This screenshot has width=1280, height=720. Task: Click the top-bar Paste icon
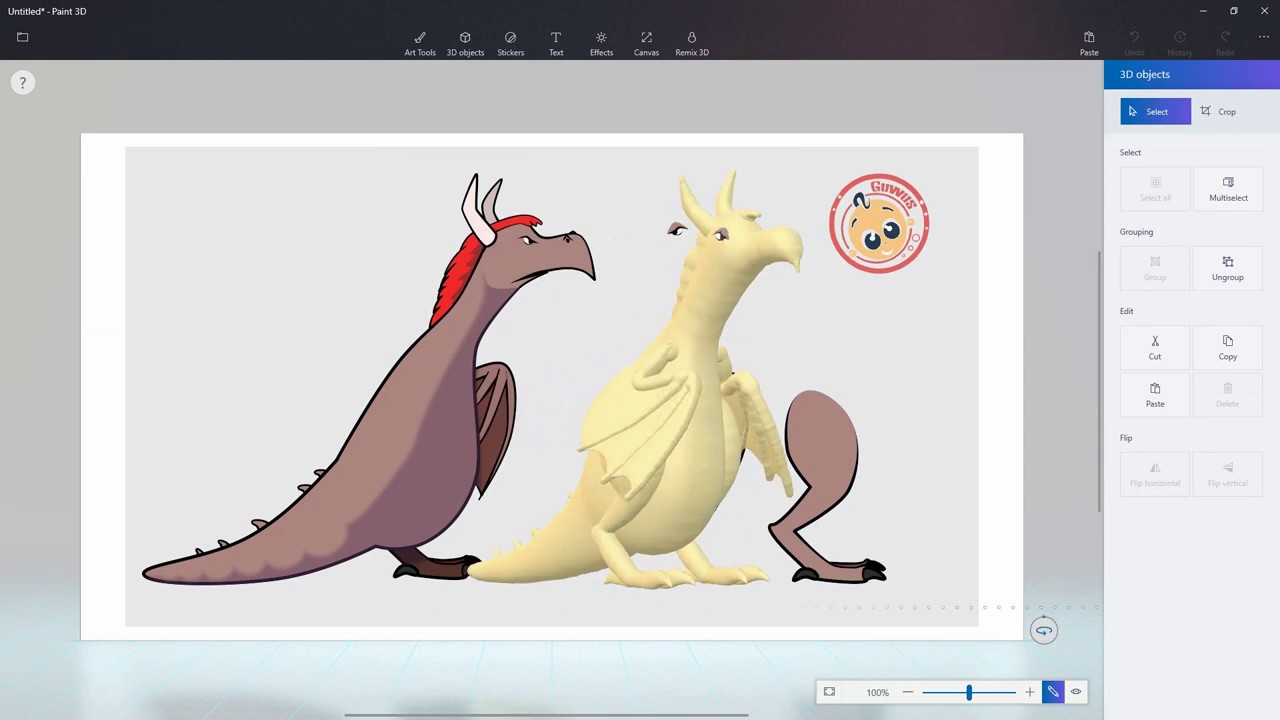click(1089, 44)
